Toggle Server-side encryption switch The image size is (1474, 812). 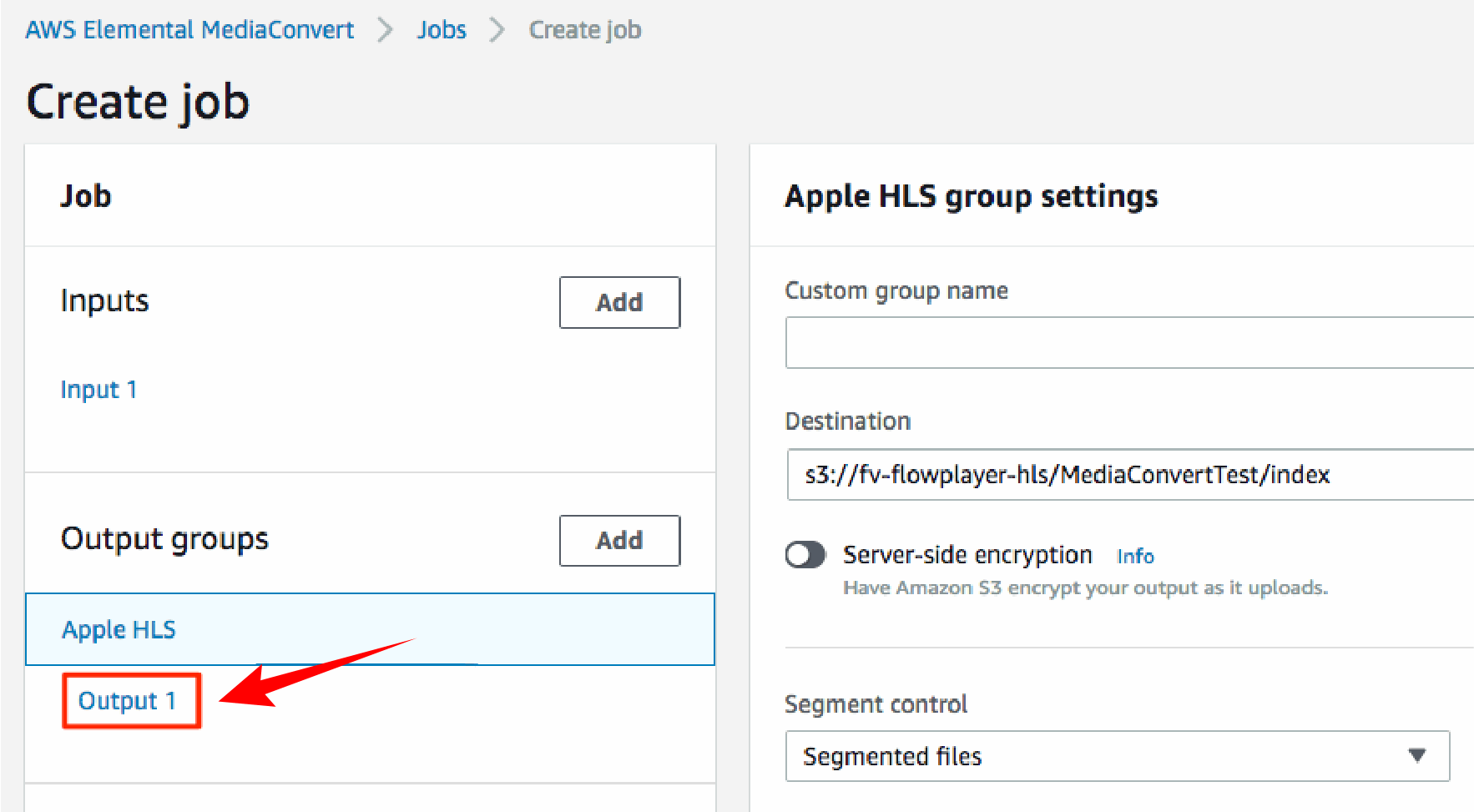tap(805, 555)
